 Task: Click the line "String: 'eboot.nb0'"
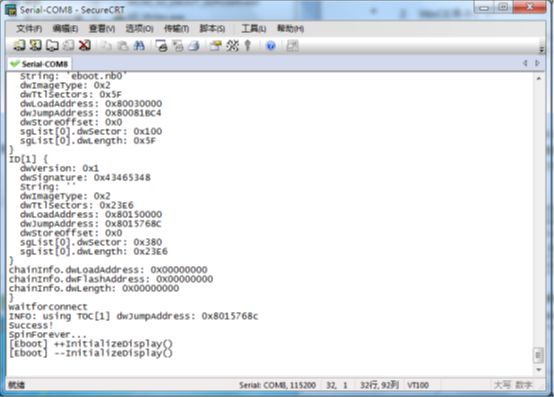click(73, 76)
